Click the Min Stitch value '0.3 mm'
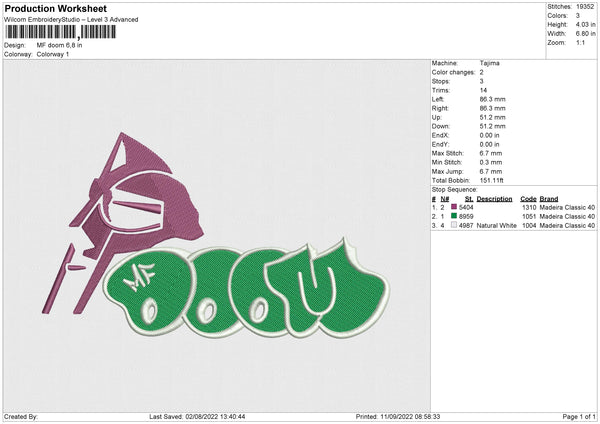Screen dimensions: 600x424 click(x=491, y=162)
